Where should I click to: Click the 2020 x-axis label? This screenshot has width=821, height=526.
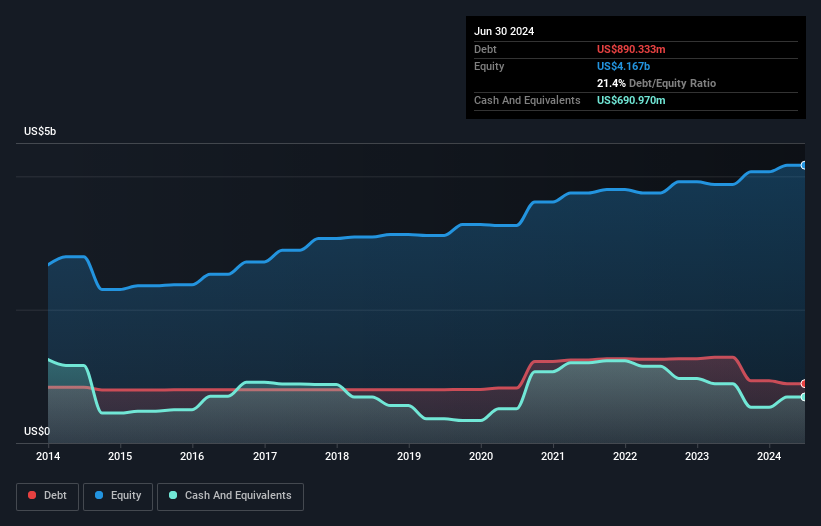[x=481, y=456]
